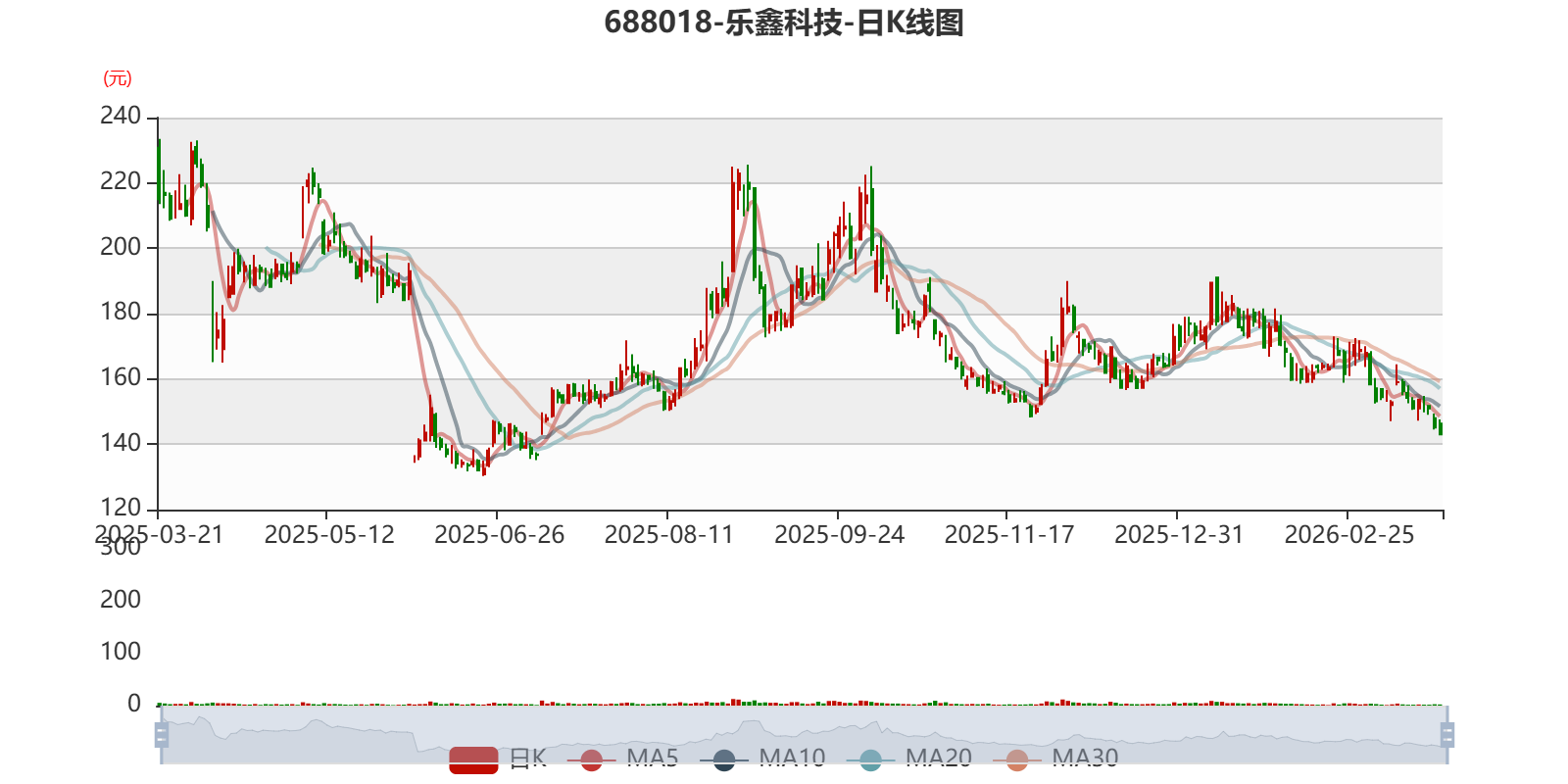Toggle the MA20 line in legend

(x=909, y=759)
